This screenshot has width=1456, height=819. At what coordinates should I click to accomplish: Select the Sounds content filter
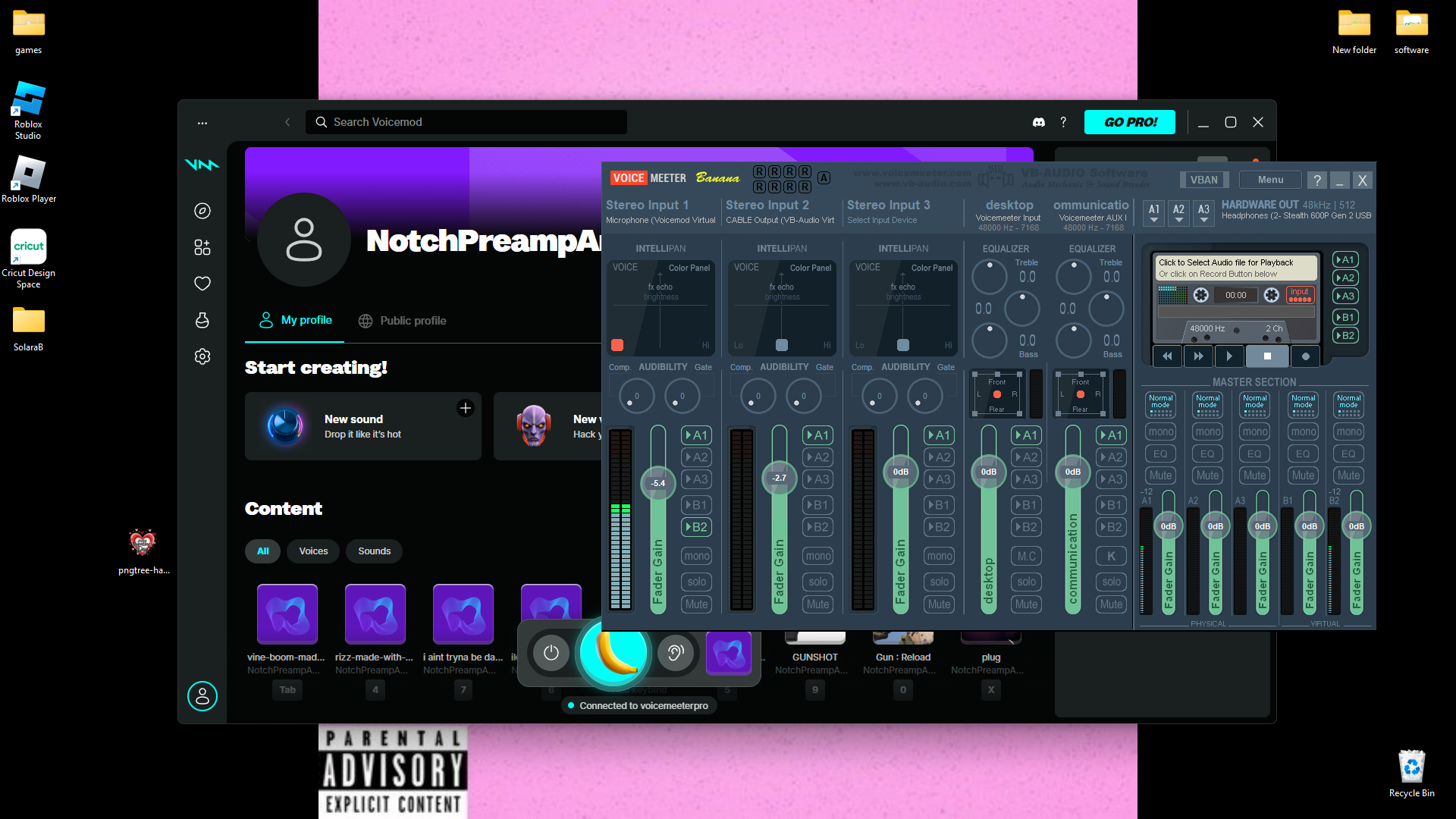tap(374, 551)
